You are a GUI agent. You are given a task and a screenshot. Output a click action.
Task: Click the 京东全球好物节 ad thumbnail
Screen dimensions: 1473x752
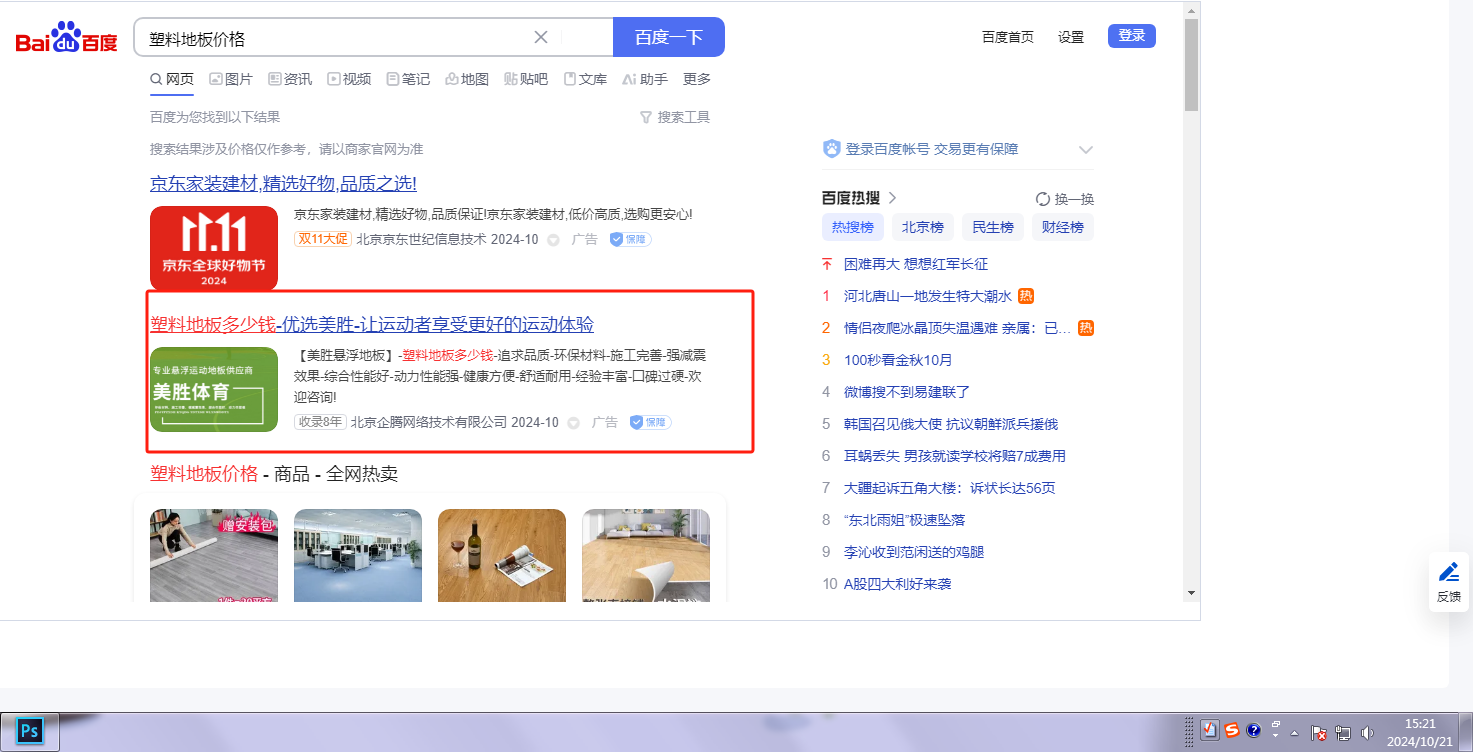pyautogui.click(x=214, y=249)
